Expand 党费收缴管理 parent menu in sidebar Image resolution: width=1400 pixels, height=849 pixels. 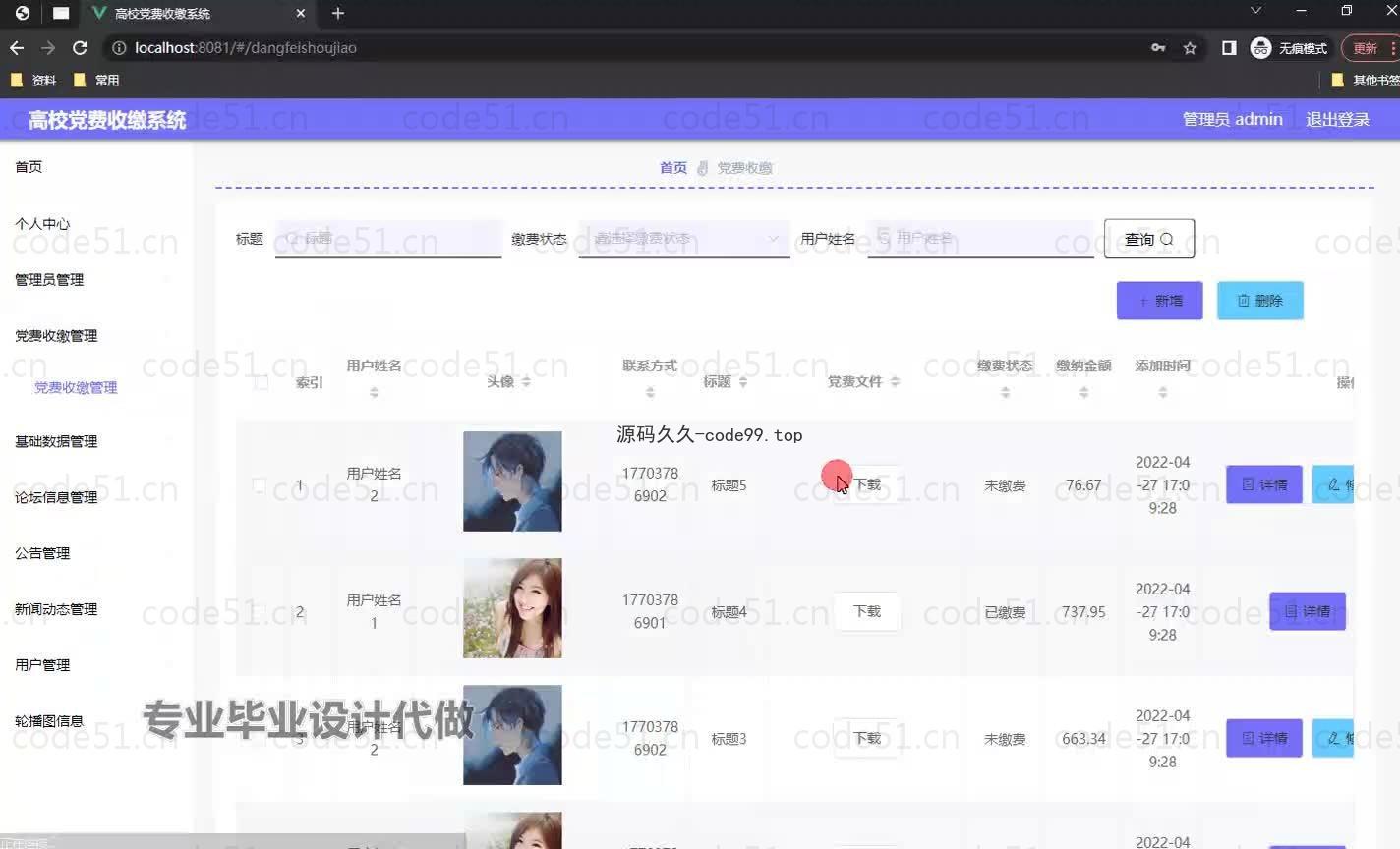(56, 336)
